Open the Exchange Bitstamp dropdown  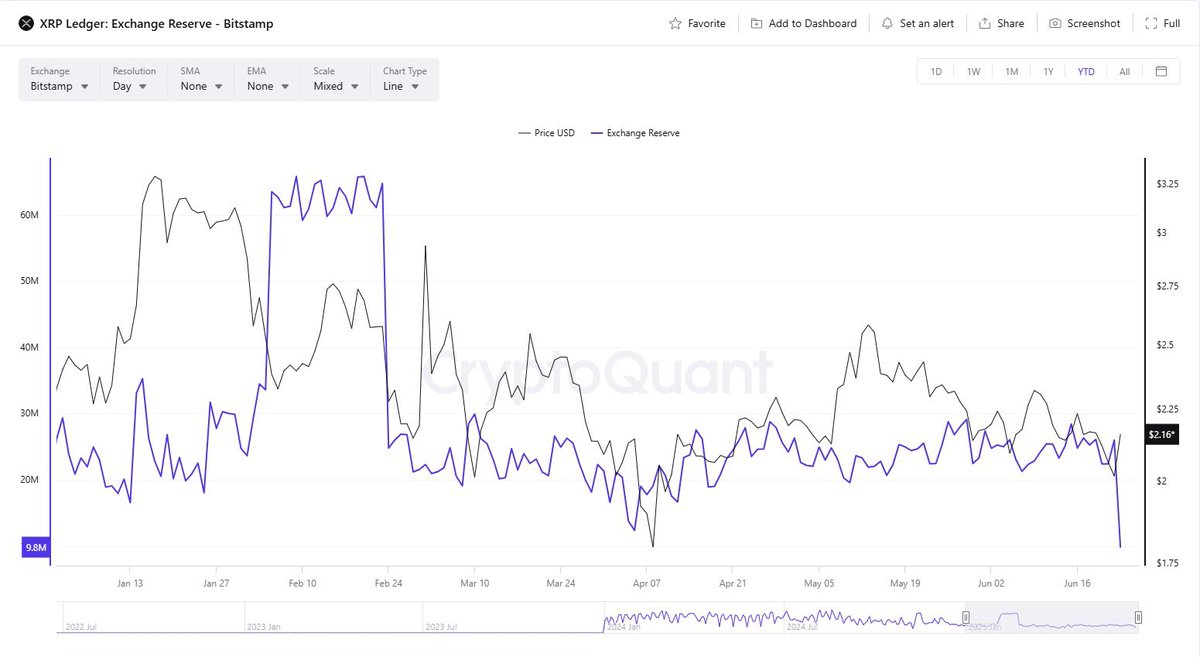pos(59,79)
